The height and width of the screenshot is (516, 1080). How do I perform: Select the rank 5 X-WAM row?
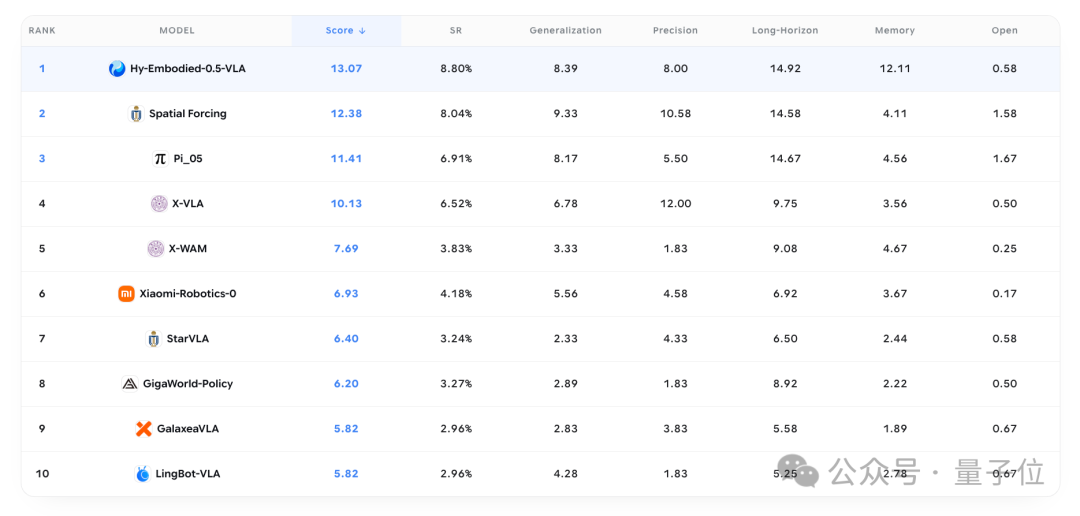[541, 249]
